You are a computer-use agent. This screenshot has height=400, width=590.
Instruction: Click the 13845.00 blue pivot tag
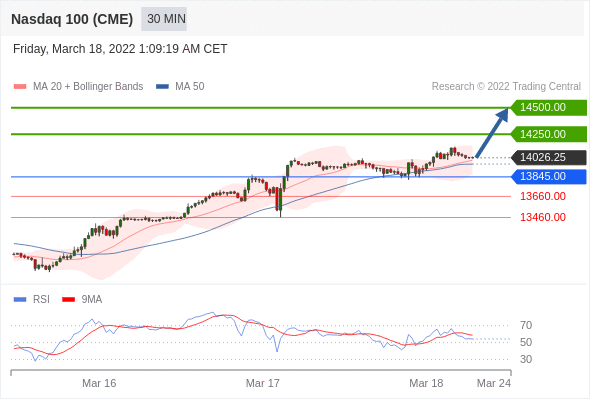pos(549,176)
